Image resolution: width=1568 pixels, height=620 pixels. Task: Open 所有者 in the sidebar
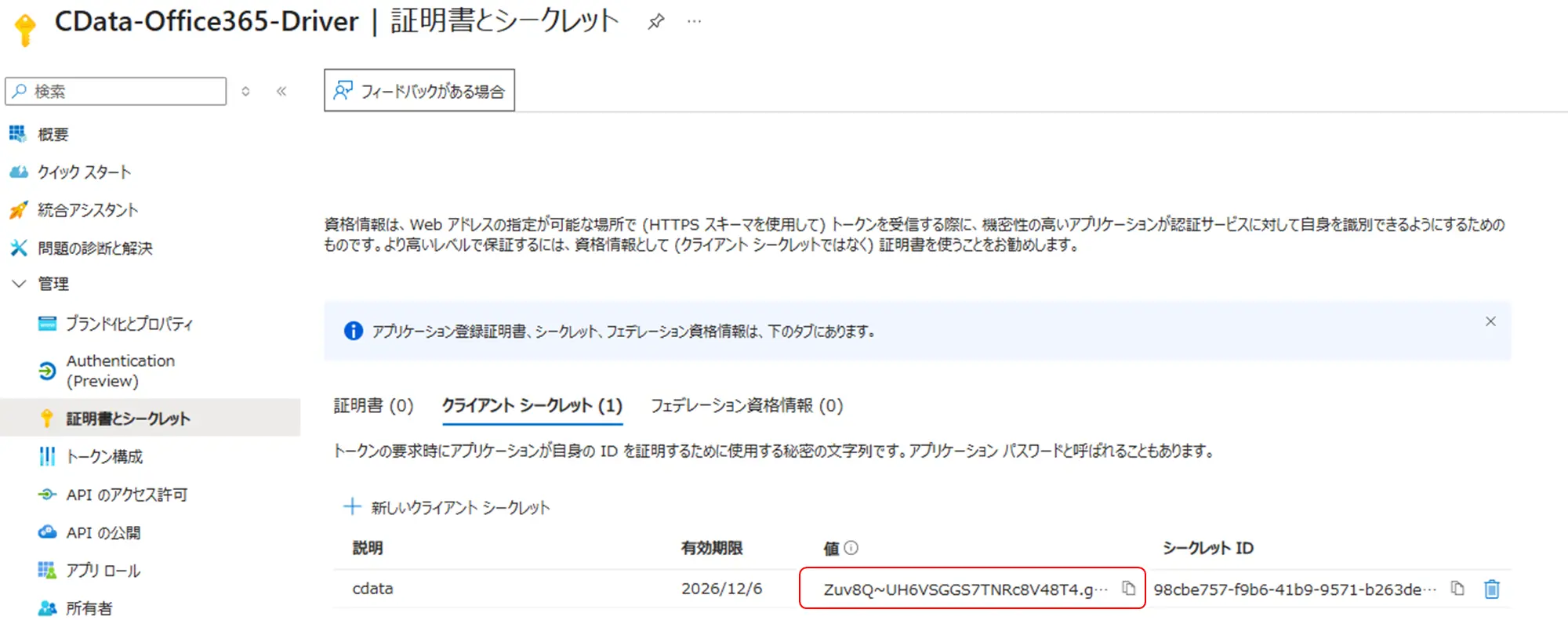coord(89,608)
